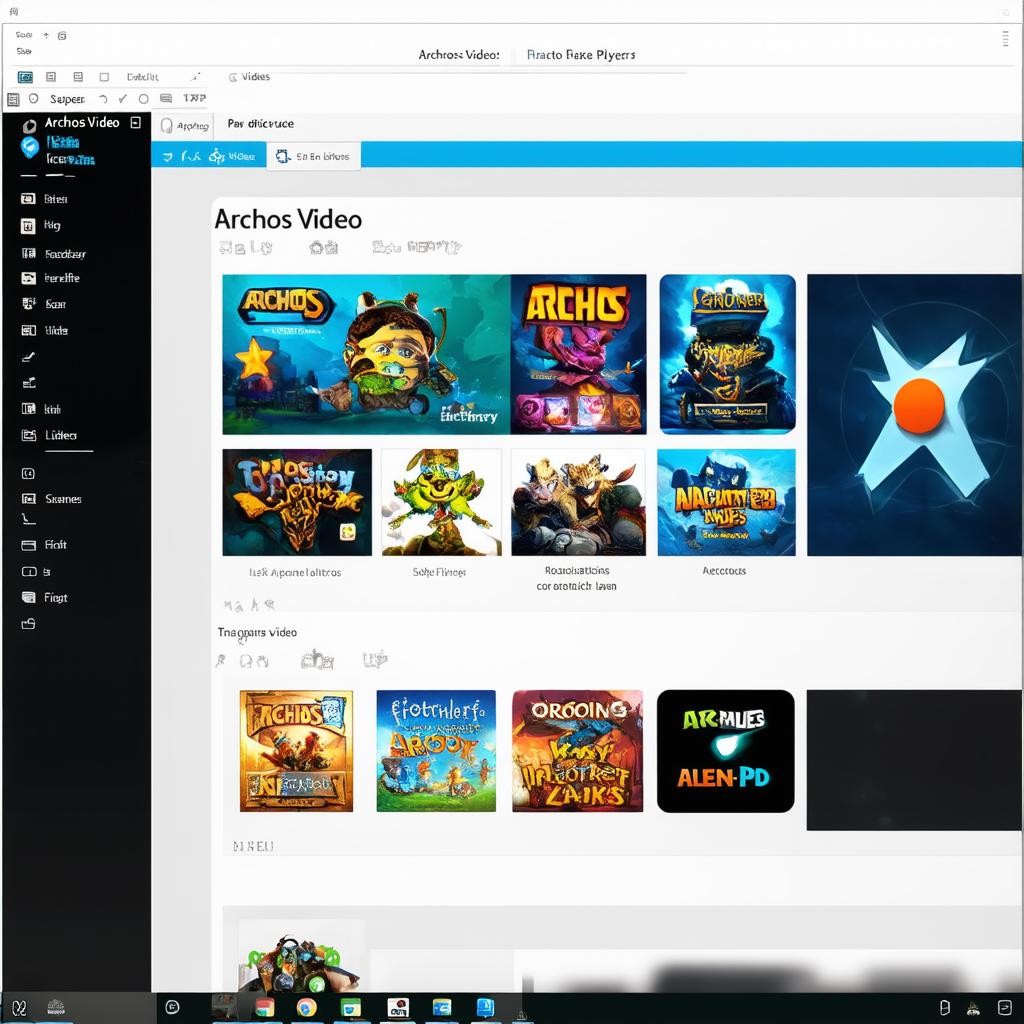Select the white tab on the blue bar
The width and height of the screenshot is (1024, 1024).
point(313,156)
